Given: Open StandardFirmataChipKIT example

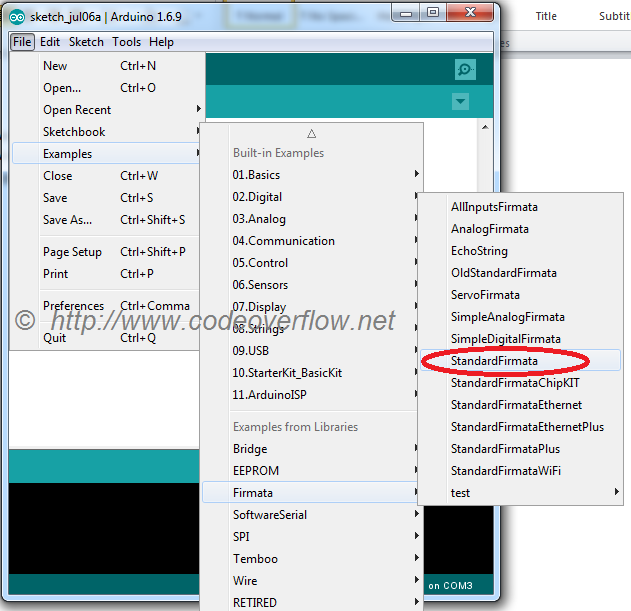Looking at the screenshot, I should (520, 383).
